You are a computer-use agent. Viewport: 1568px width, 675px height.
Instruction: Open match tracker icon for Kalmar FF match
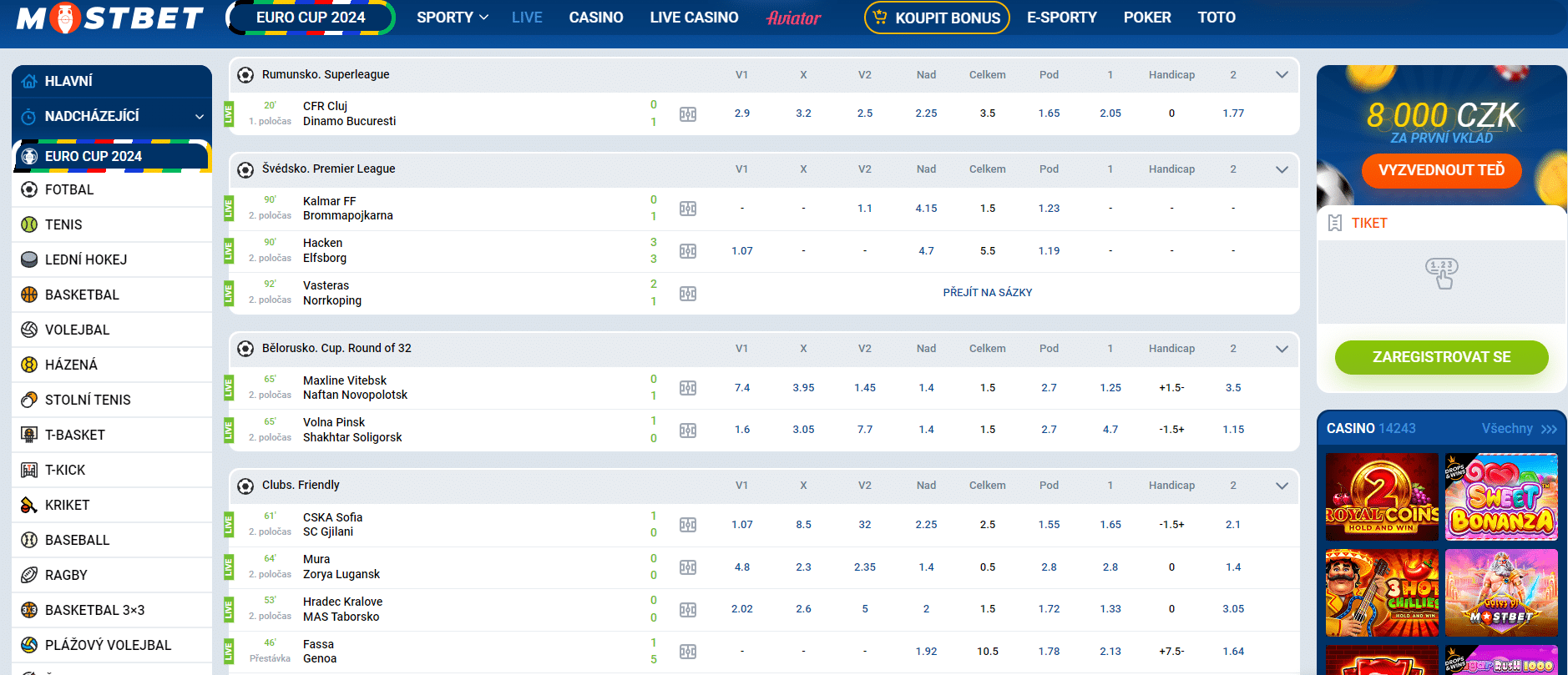pos(688,209)
